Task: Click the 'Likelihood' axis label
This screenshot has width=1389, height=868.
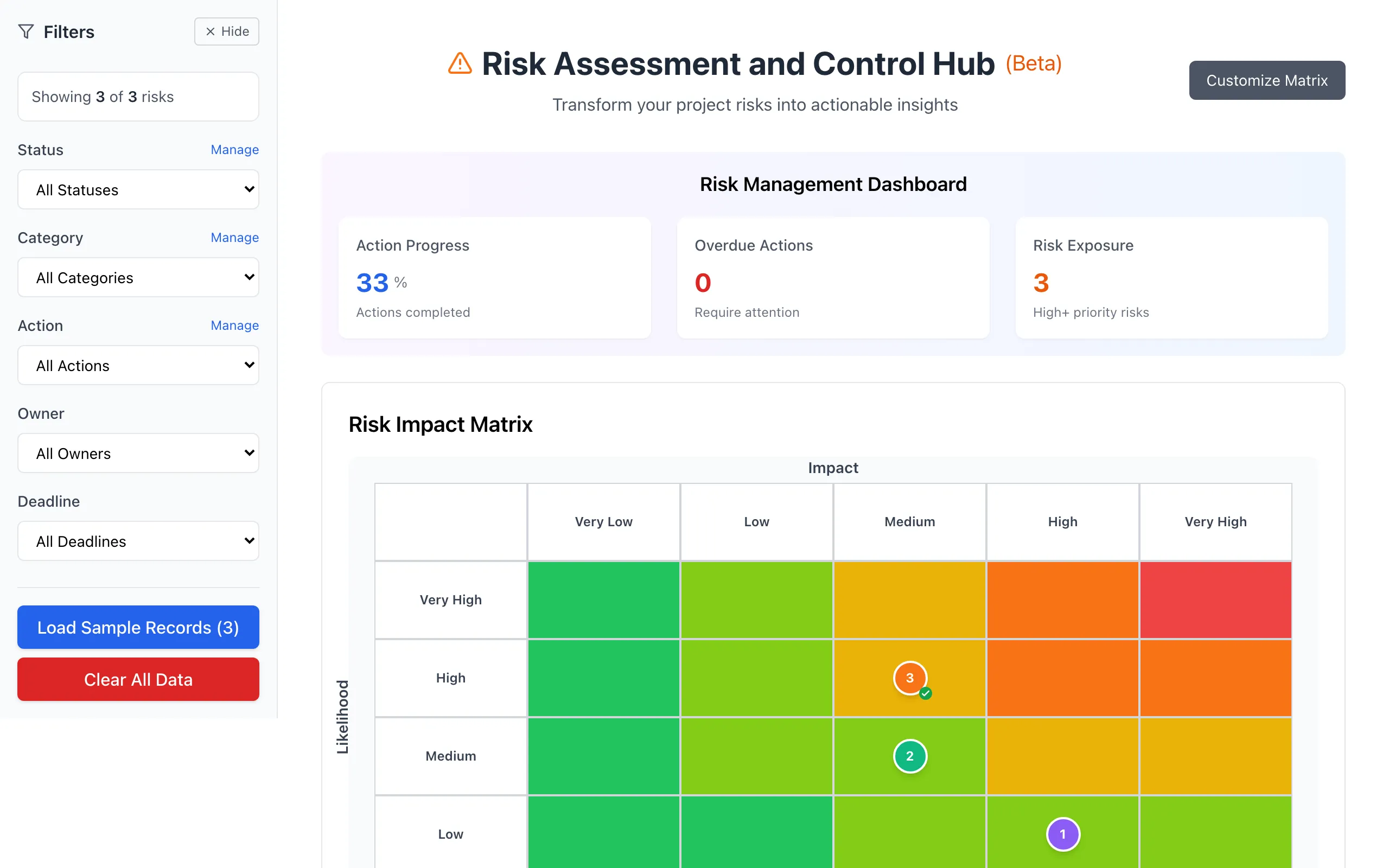Action: [342, 717]
